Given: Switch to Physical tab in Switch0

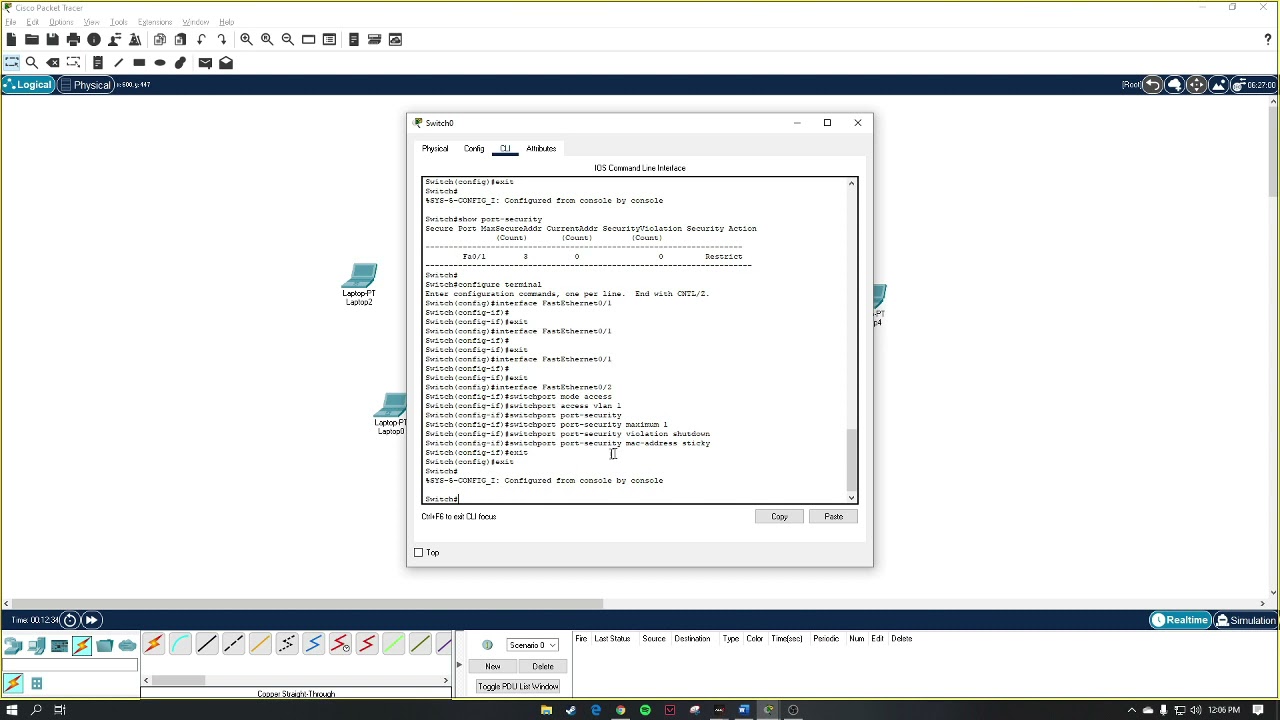Looking at the screenshot, I should 435,149.
